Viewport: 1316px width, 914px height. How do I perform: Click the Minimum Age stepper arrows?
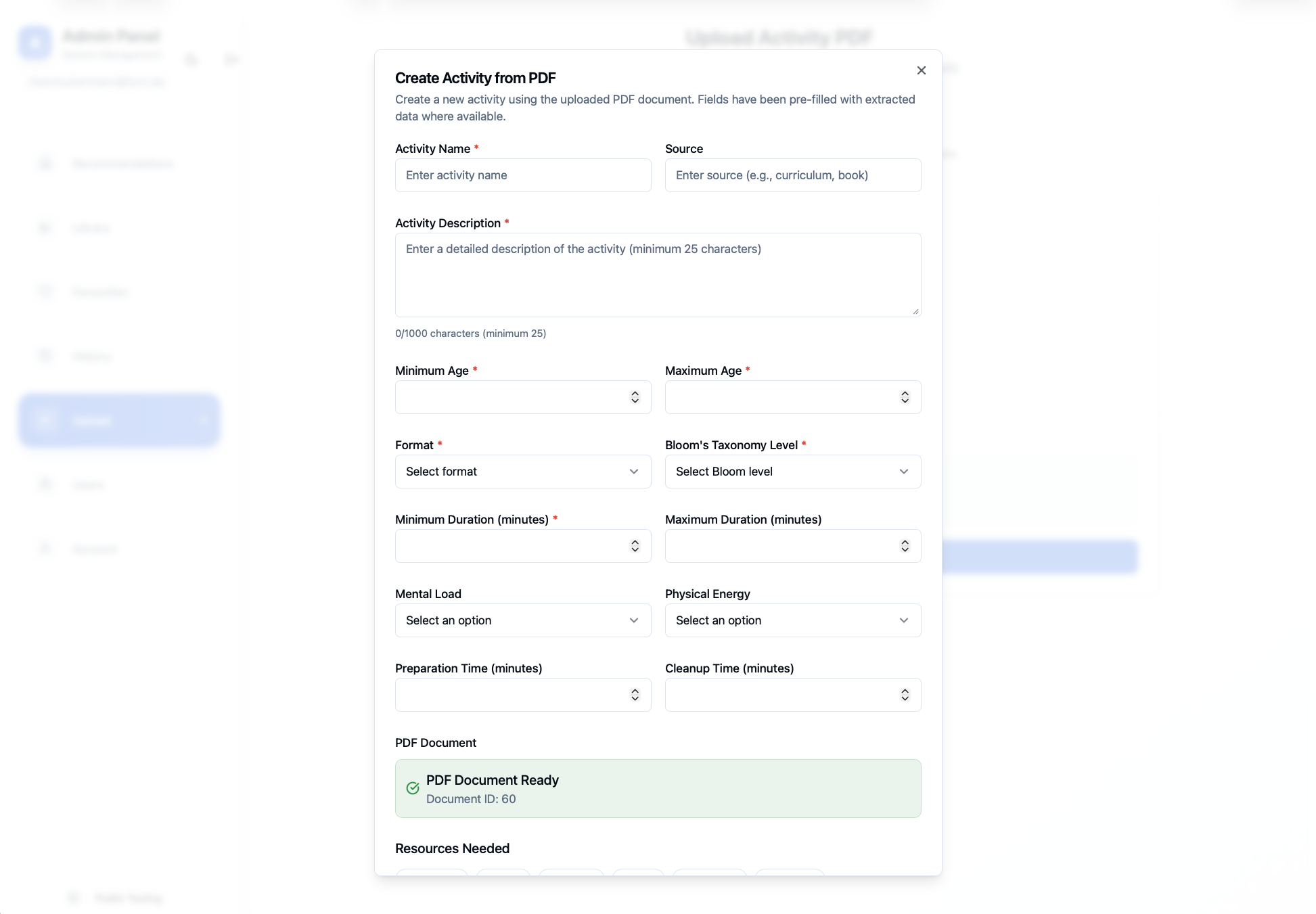(635, 397)
